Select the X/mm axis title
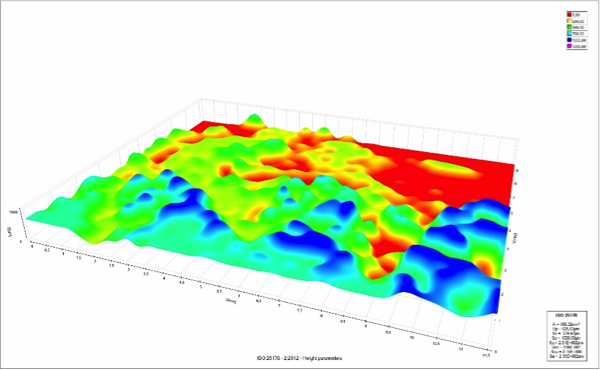The height and width of the screenshot is (370, 600). coord(231,301)
